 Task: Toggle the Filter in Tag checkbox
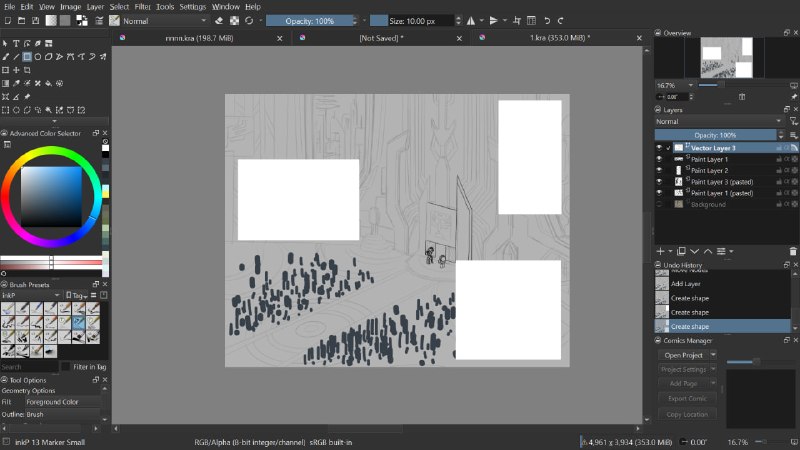point(66,366)
